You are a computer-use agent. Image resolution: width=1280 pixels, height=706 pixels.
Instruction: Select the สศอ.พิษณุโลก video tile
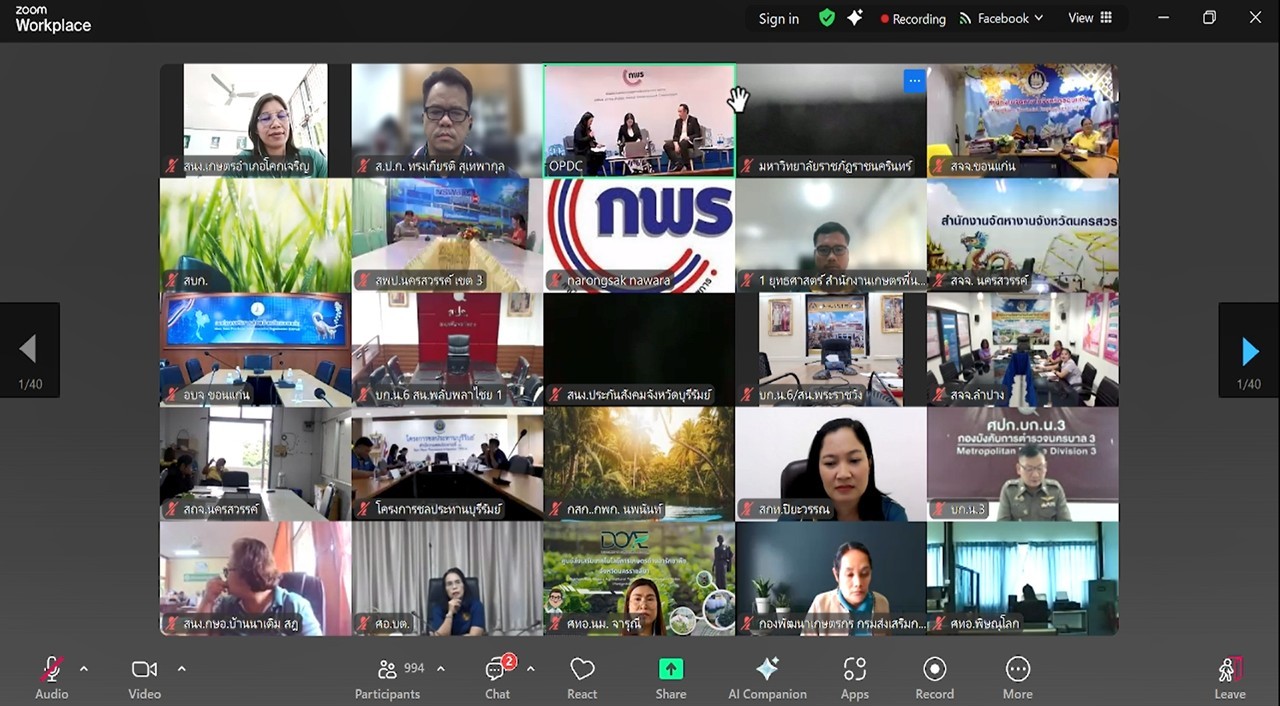point(1022,578)
